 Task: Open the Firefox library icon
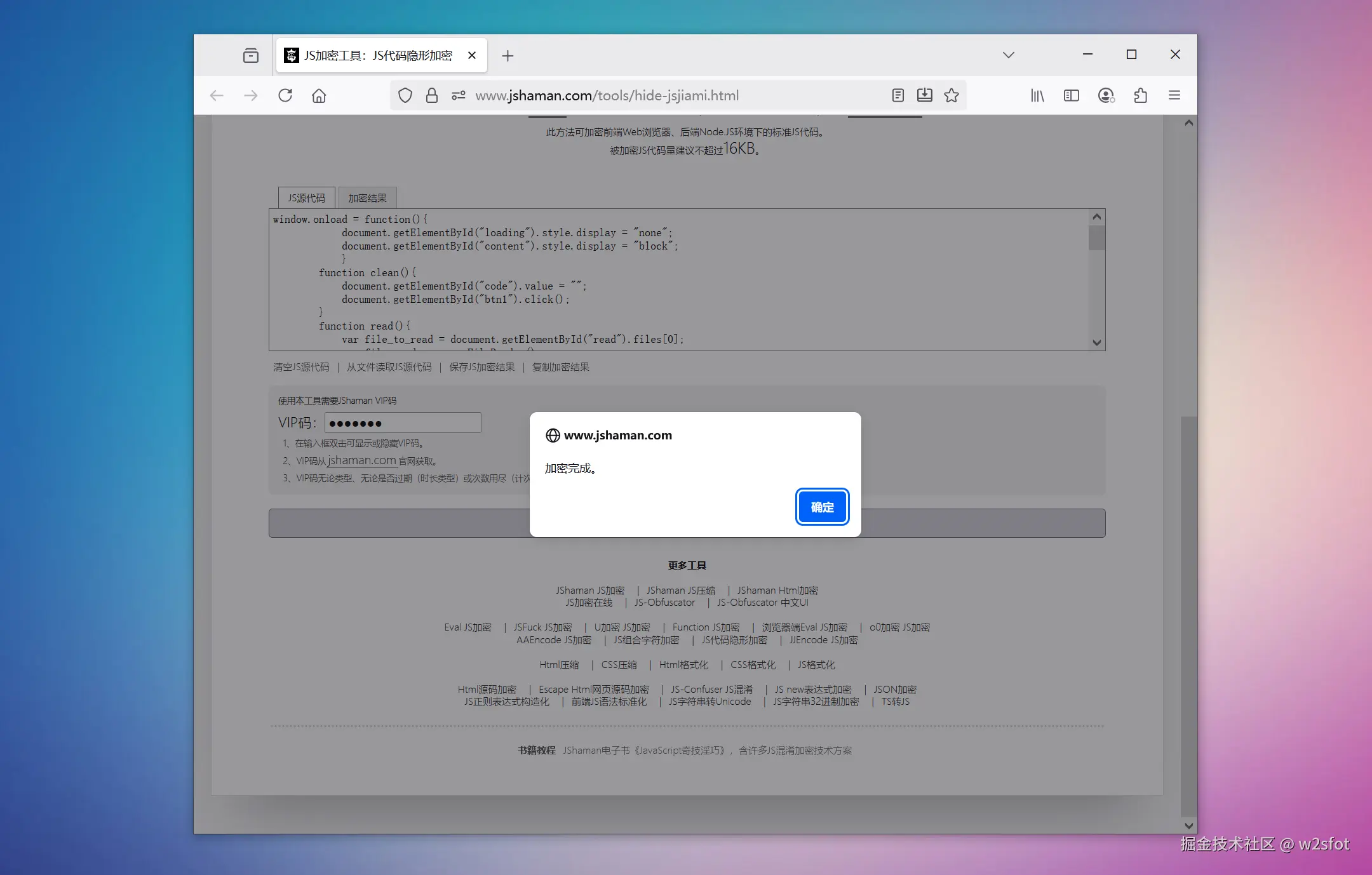click(1037, 95)
